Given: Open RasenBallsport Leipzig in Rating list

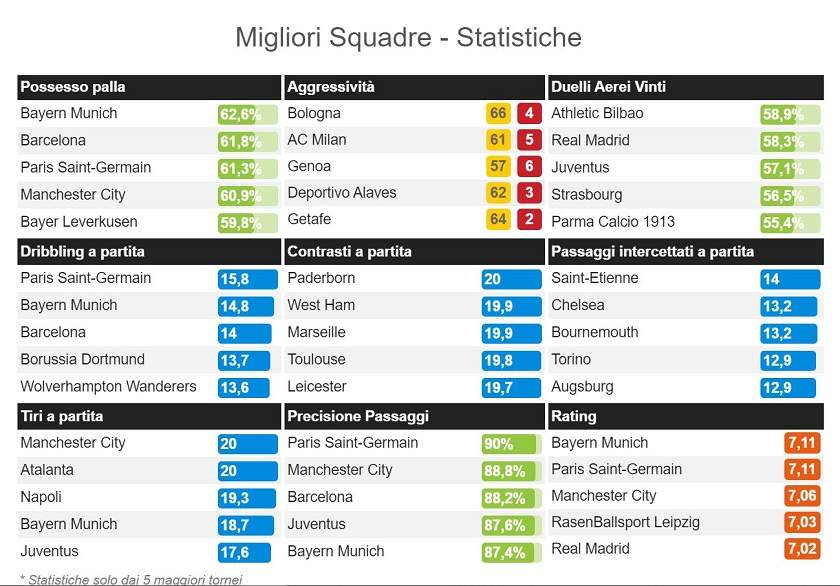Looking at the screenshot, I should click(625, 522).
